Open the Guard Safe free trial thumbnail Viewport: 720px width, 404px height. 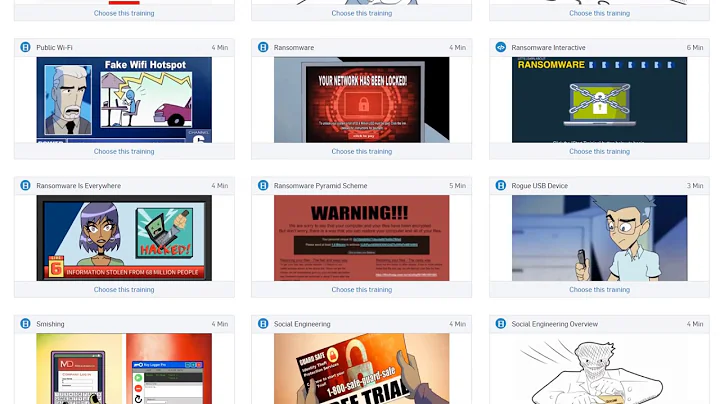pos(362,369)
